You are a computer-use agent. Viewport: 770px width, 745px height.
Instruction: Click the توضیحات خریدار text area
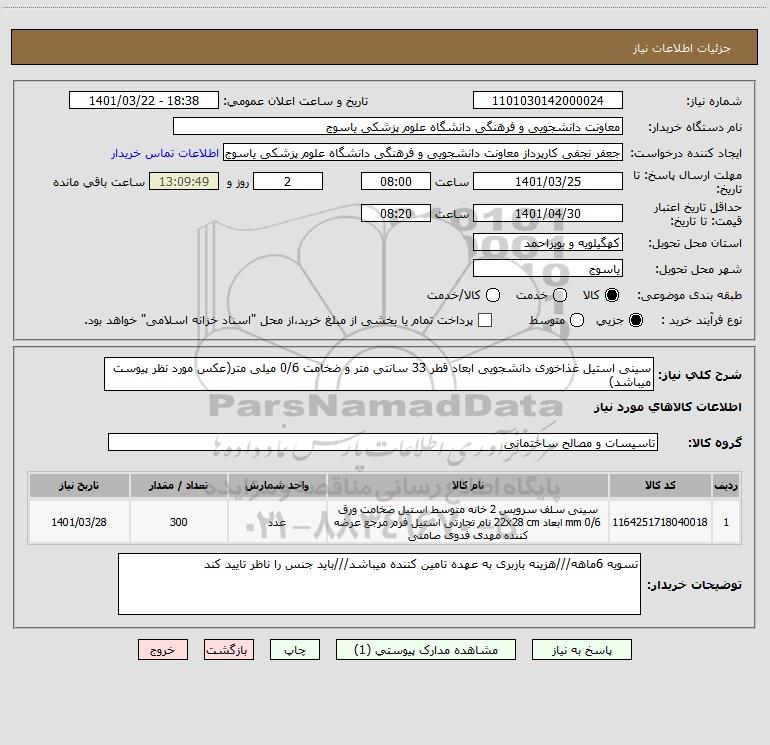[x=379, y=584]
